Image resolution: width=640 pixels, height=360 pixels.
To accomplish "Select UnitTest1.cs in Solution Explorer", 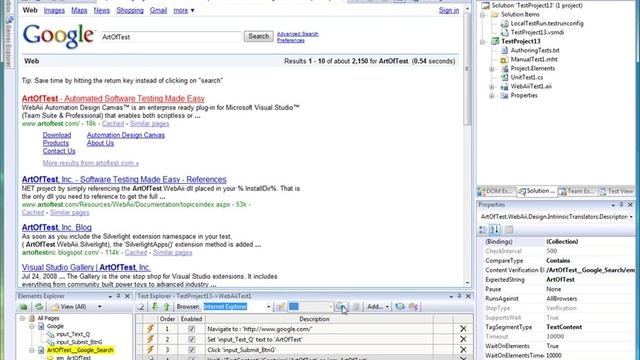I will [527, 78].
